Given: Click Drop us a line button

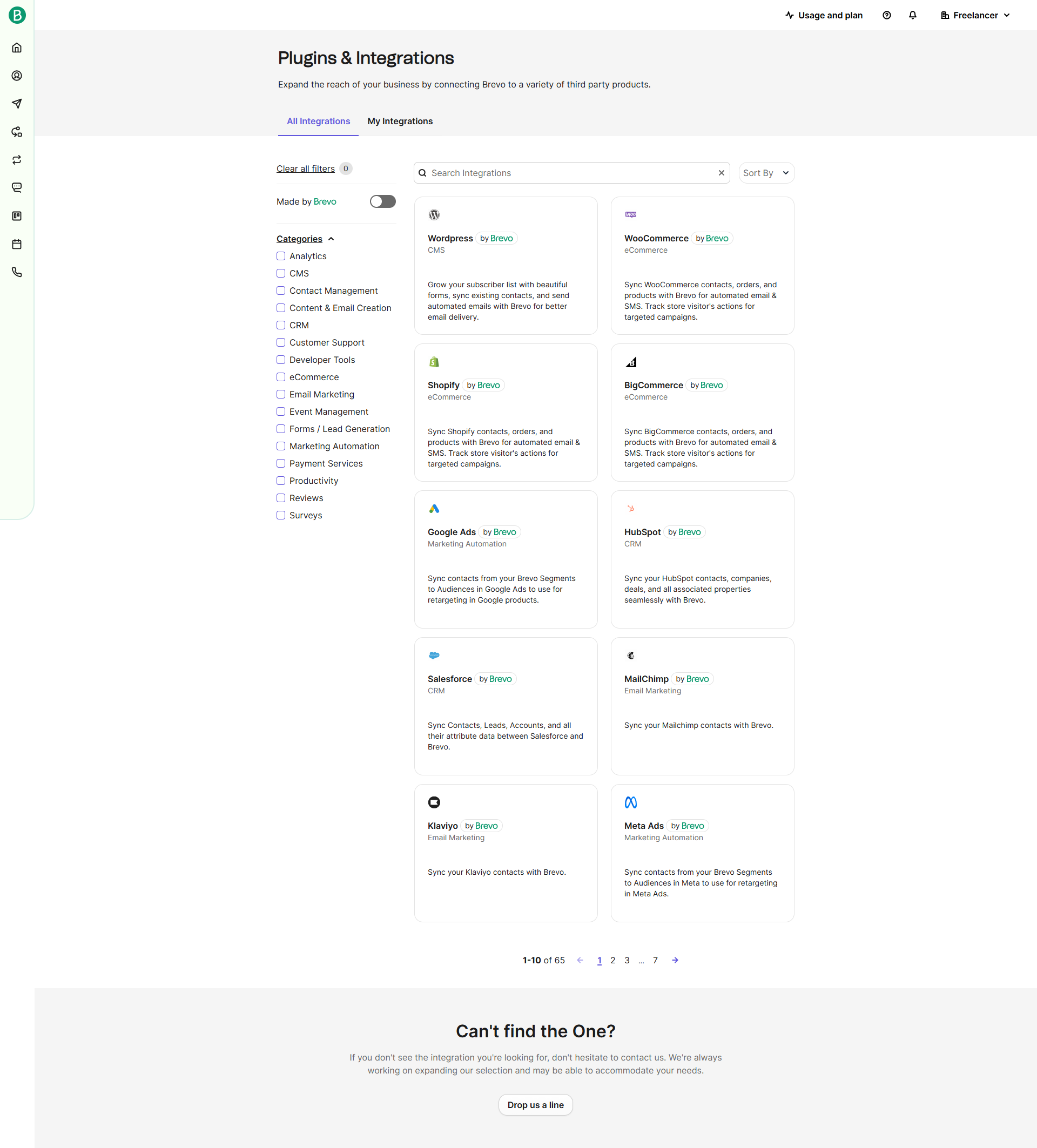Looking at the screenshot, I should (x=535, y=1105).
